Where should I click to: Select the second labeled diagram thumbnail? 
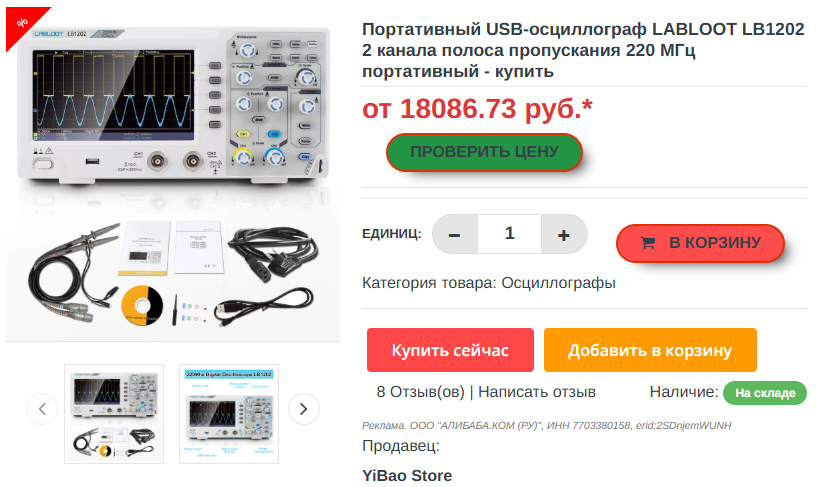[229, 414]
